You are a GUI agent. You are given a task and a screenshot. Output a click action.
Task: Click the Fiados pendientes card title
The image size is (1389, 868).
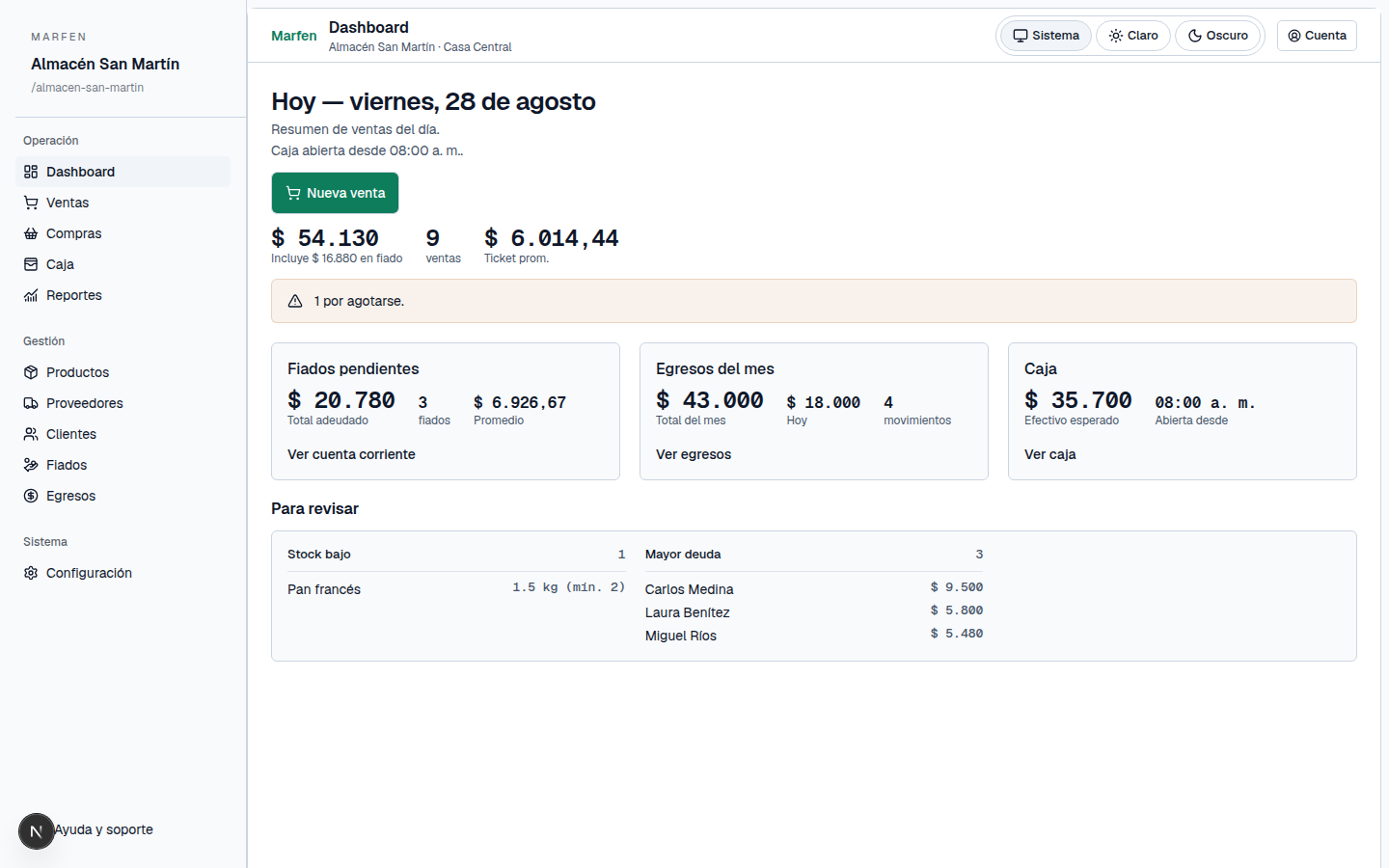pyautogui.click(x=353, y=368)
